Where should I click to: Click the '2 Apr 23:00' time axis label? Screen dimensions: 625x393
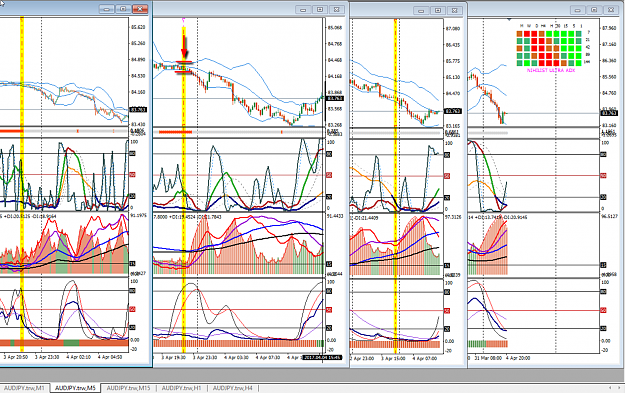click(362, 358)
